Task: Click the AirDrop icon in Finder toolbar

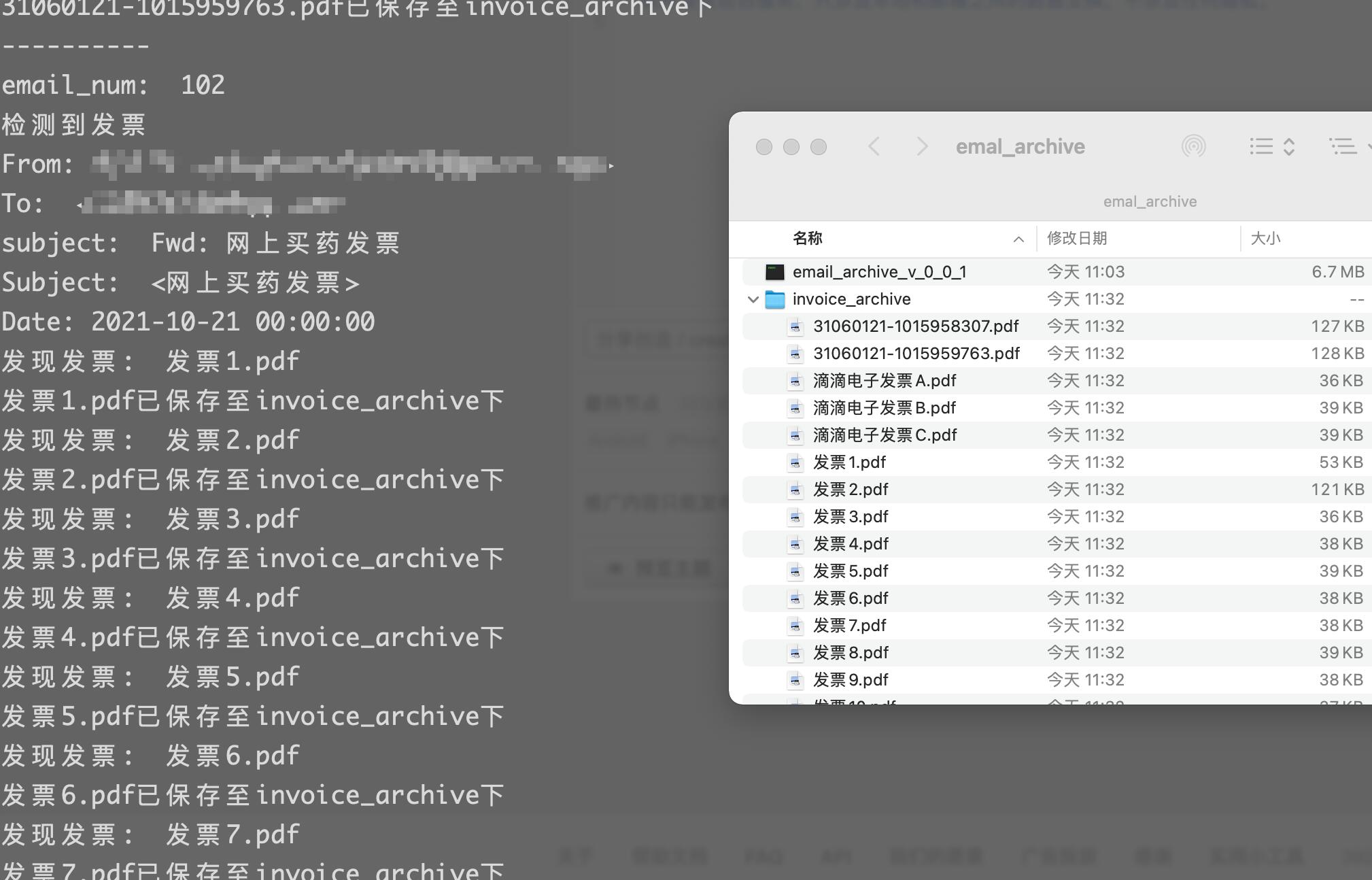Action: click(1193, 146)
